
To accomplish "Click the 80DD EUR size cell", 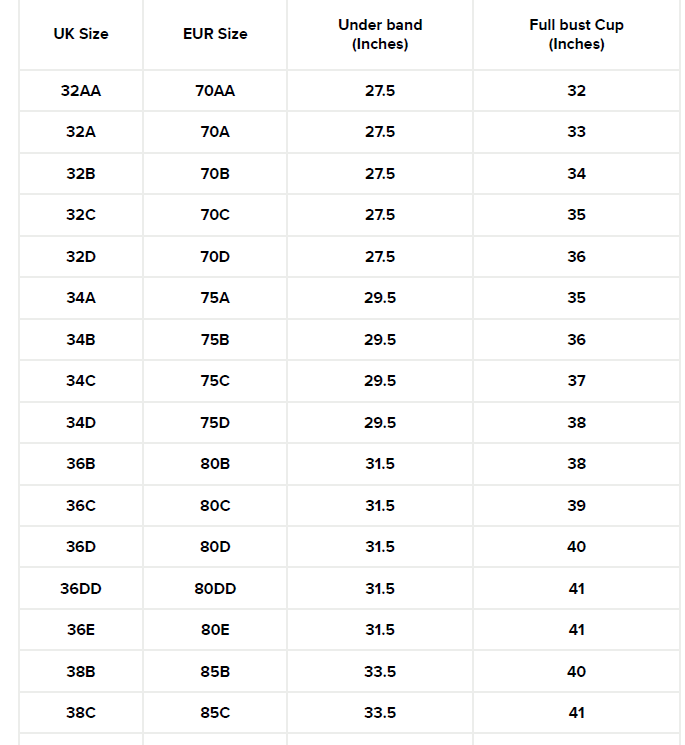I will [215, 589].
